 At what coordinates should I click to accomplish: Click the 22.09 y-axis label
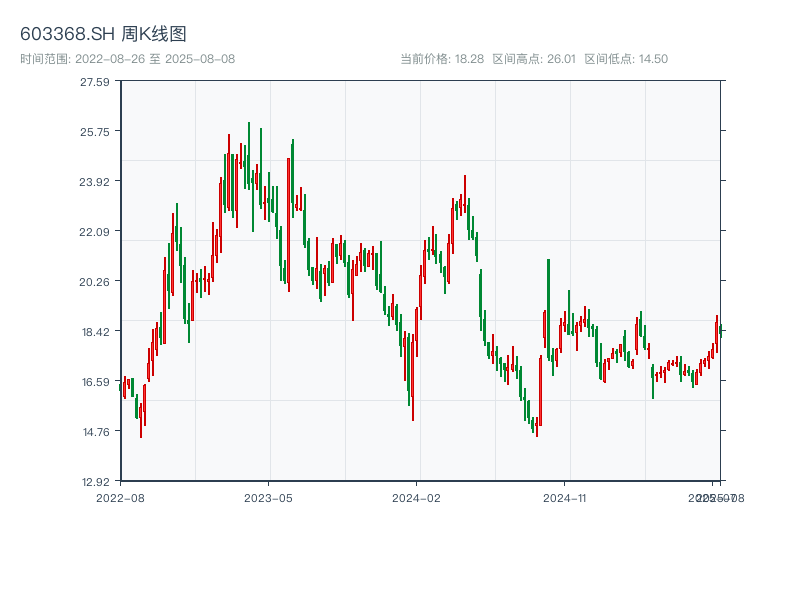tap(96, 231)
